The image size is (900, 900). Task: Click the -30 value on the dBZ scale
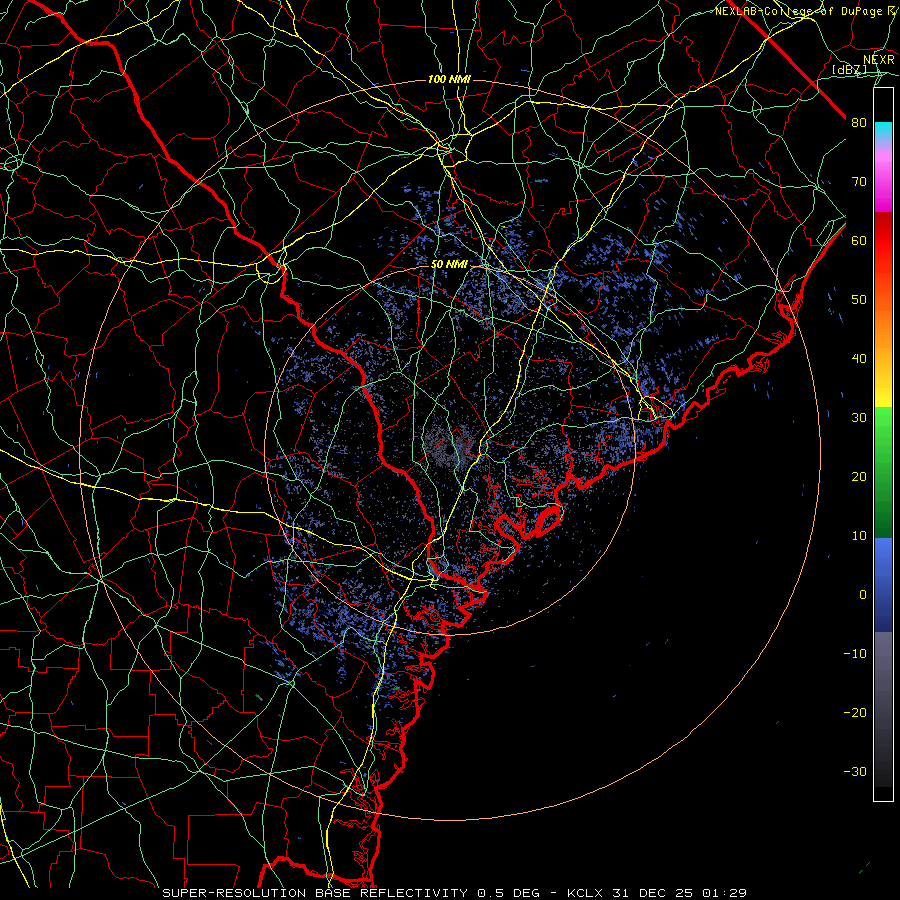tap(855, 771)
